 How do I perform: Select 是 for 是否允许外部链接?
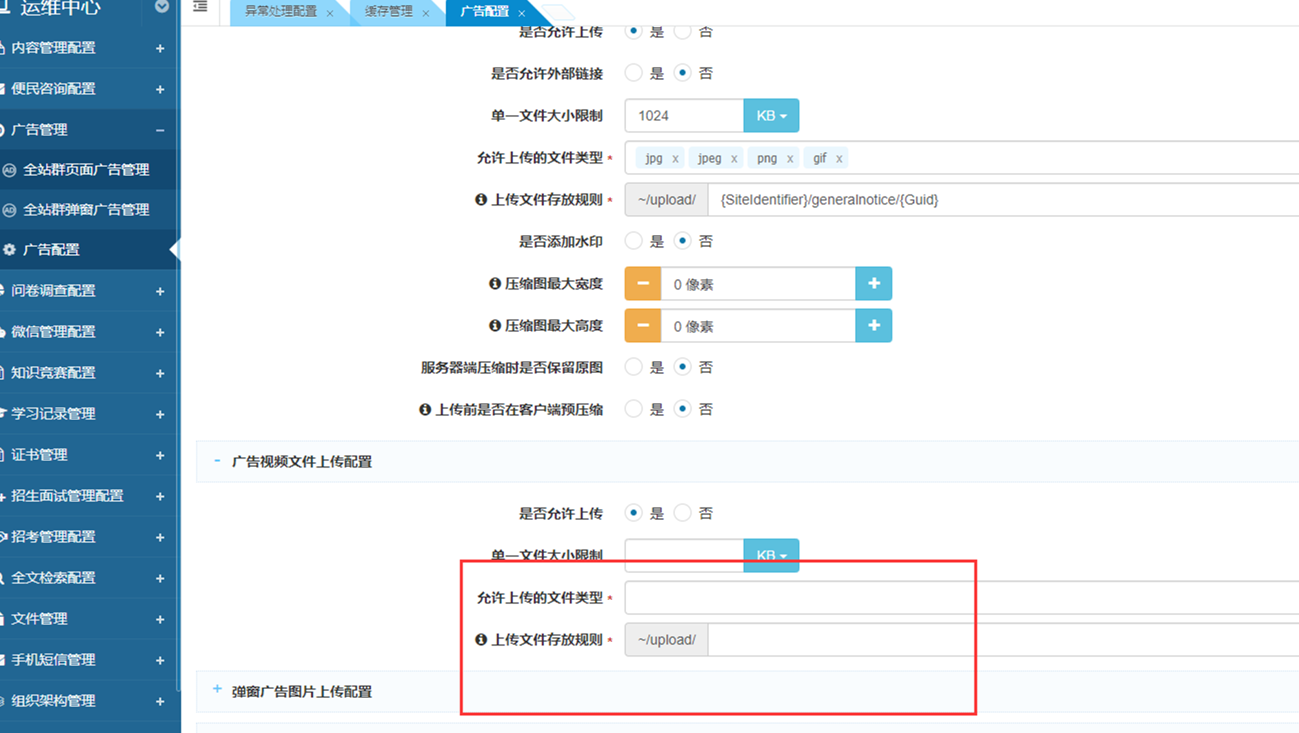pyautogui.click(x=634, y=73)
